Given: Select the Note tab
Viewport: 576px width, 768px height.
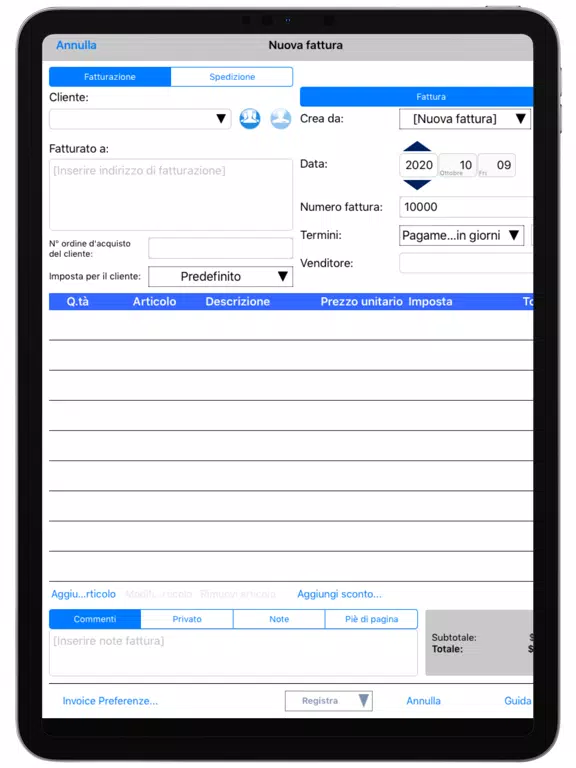Looking at the screenshot, I should (x=279, y=619).
